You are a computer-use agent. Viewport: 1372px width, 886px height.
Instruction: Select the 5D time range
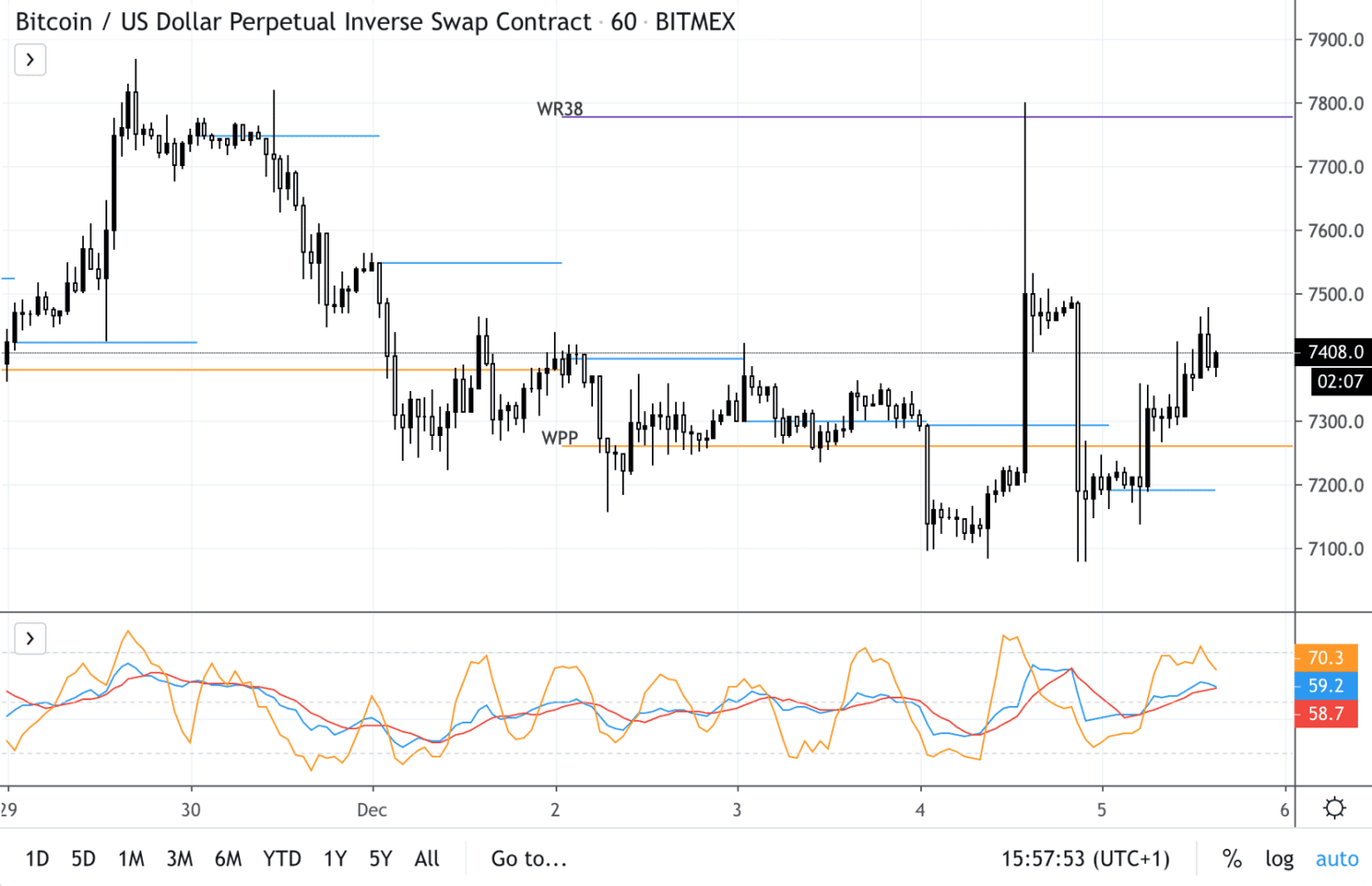click(83, 858)
